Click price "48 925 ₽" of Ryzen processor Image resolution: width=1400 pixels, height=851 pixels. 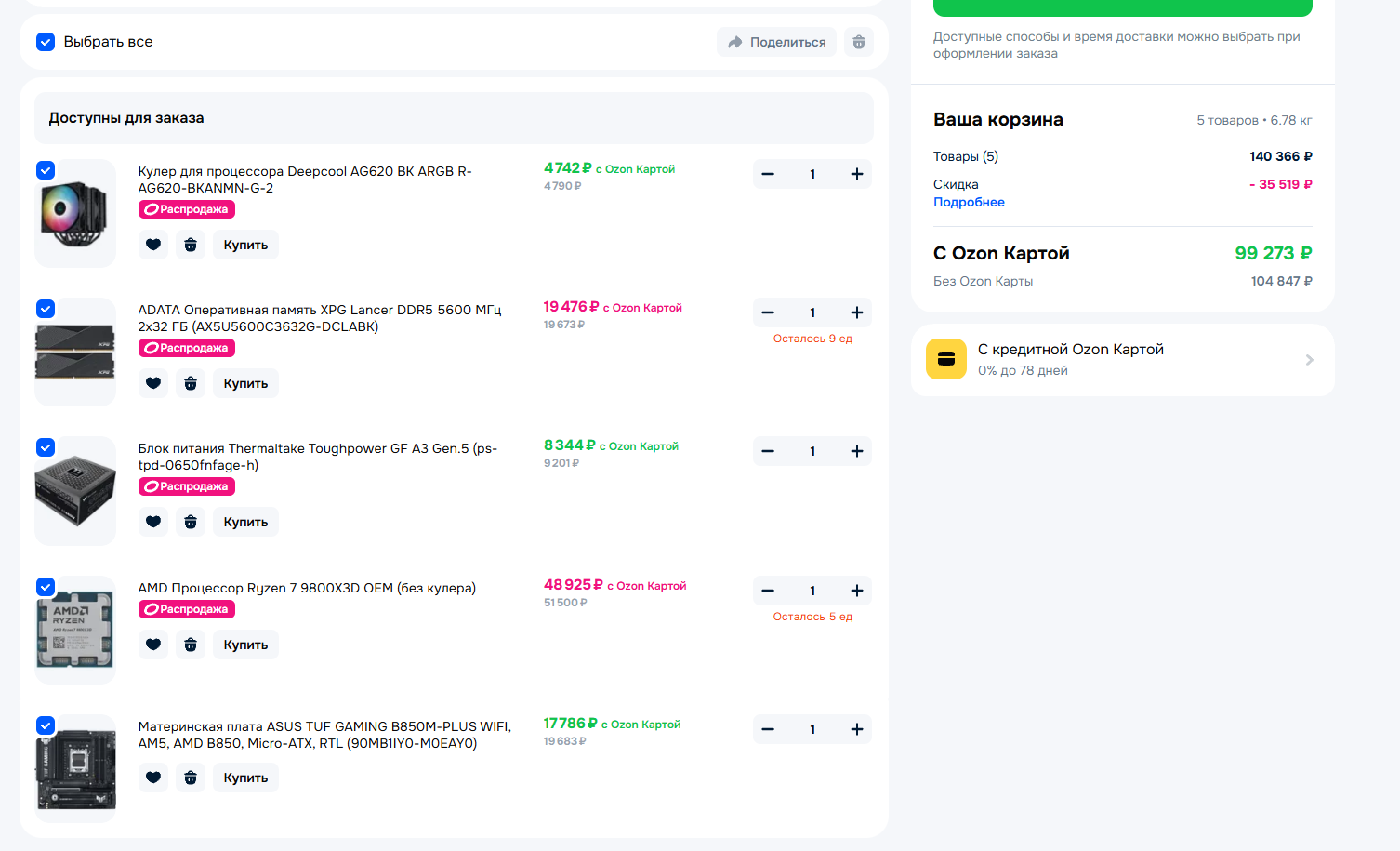point(574,585)
